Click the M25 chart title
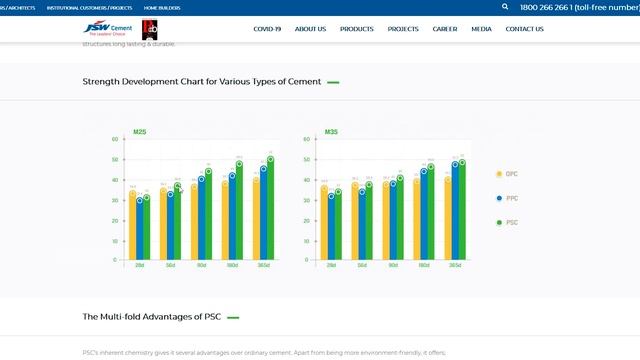 tap(140, 132)
